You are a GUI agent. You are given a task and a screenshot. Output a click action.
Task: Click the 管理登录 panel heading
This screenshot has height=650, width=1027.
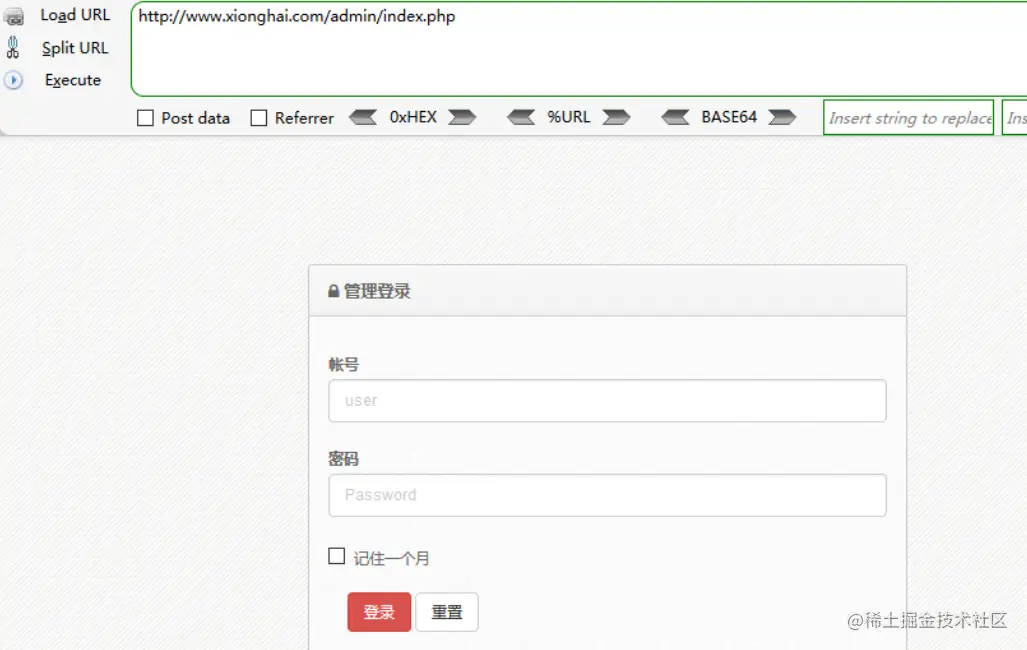point(377,291)
